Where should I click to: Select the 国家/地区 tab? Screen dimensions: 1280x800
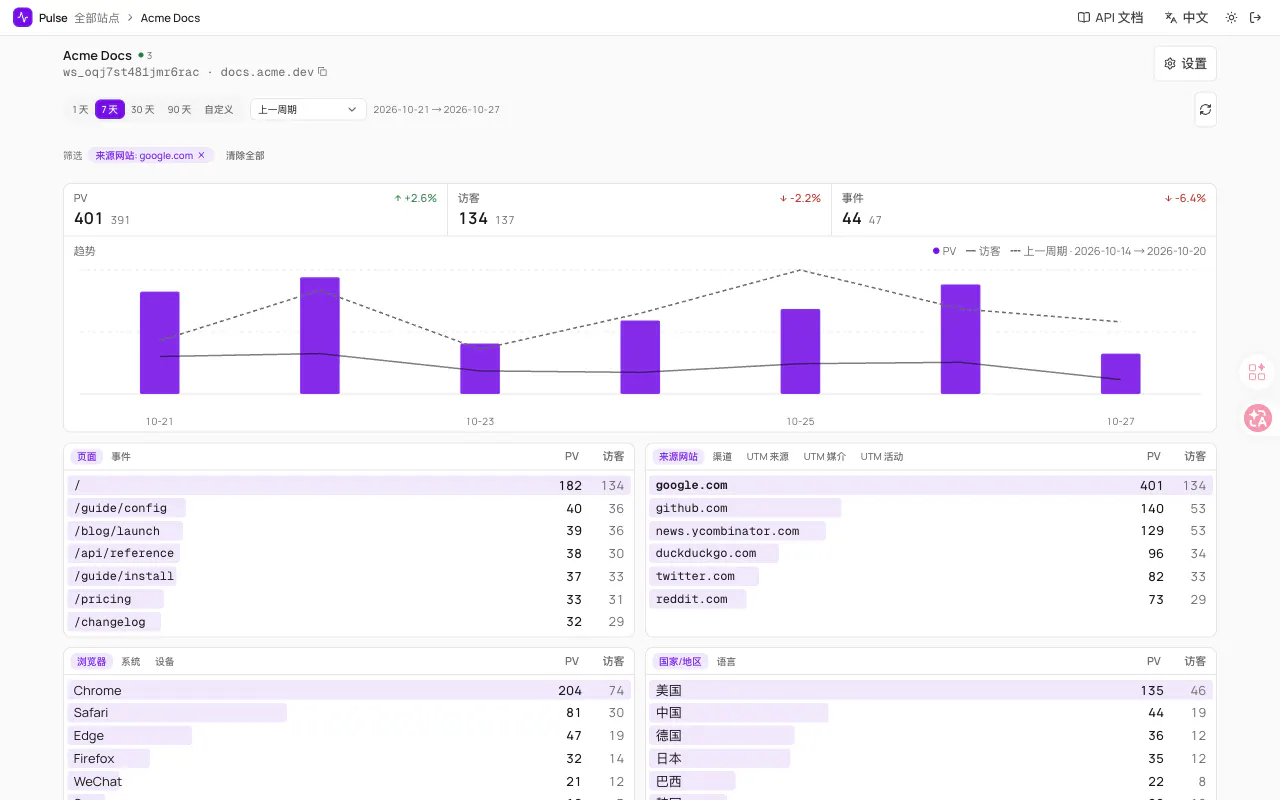(x=680, y=661)
